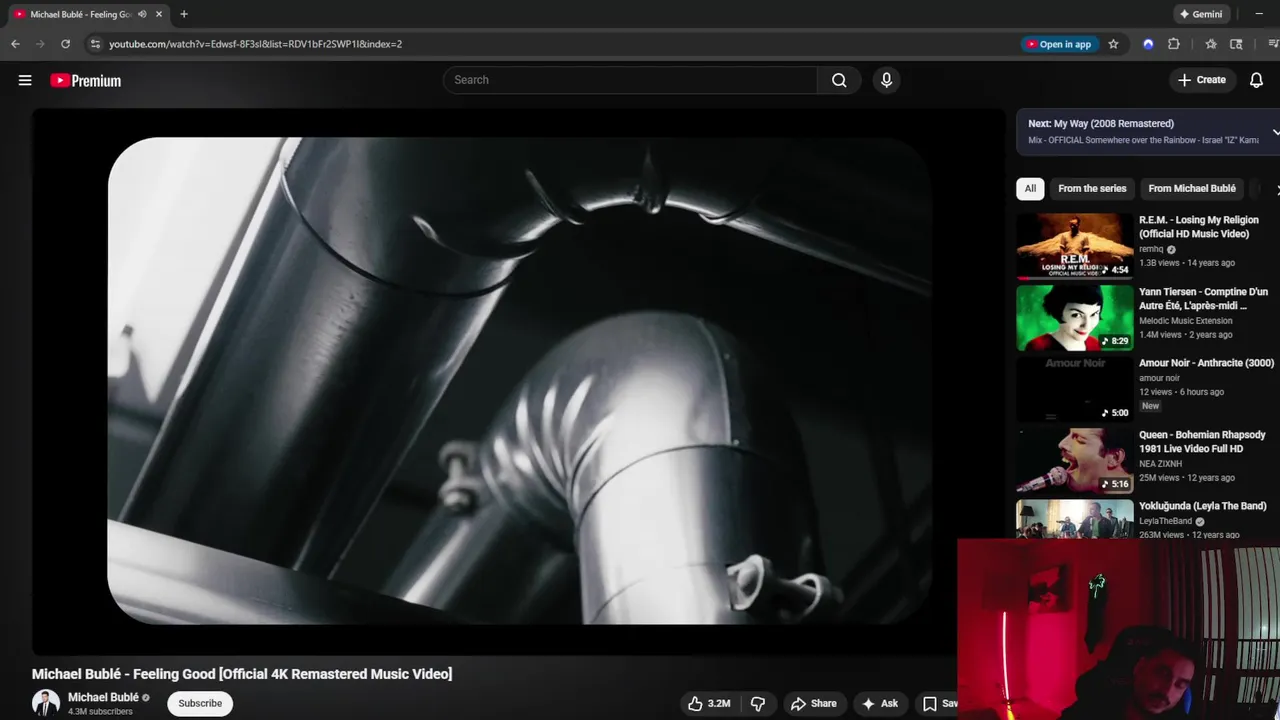Click the blue circular extension icon
The height and width of the screenshot is (720, 1280).
[x=1148, y=44]
